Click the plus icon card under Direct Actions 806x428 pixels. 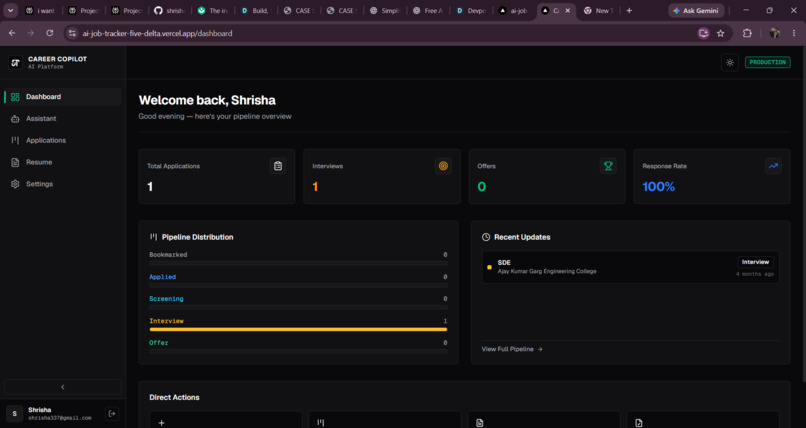pyautogui.click(x=226, y=420)
